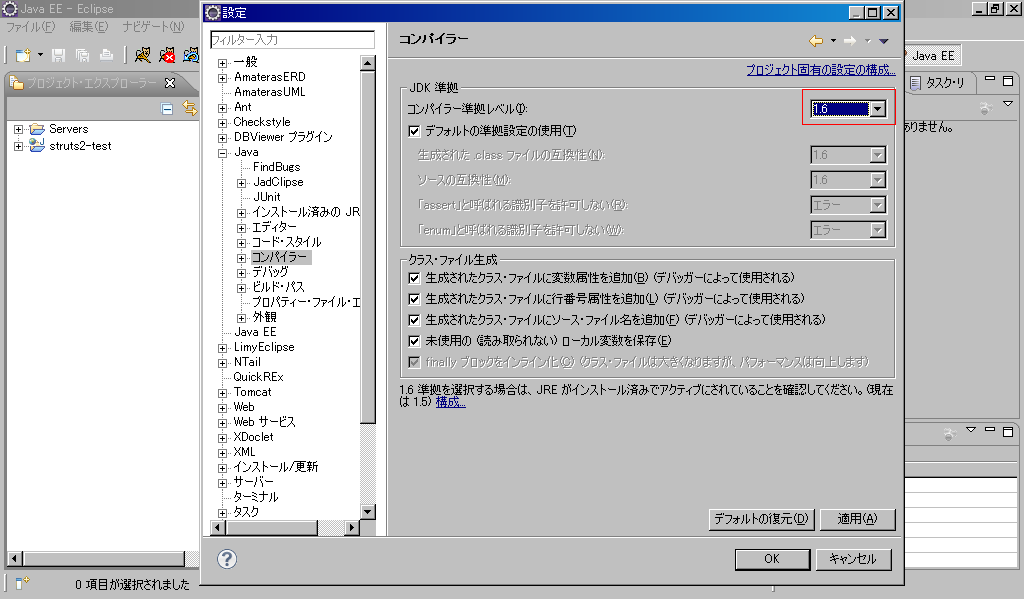
Task: Select AmaterasUML in preferences tree
Action: tap(270, 92)
